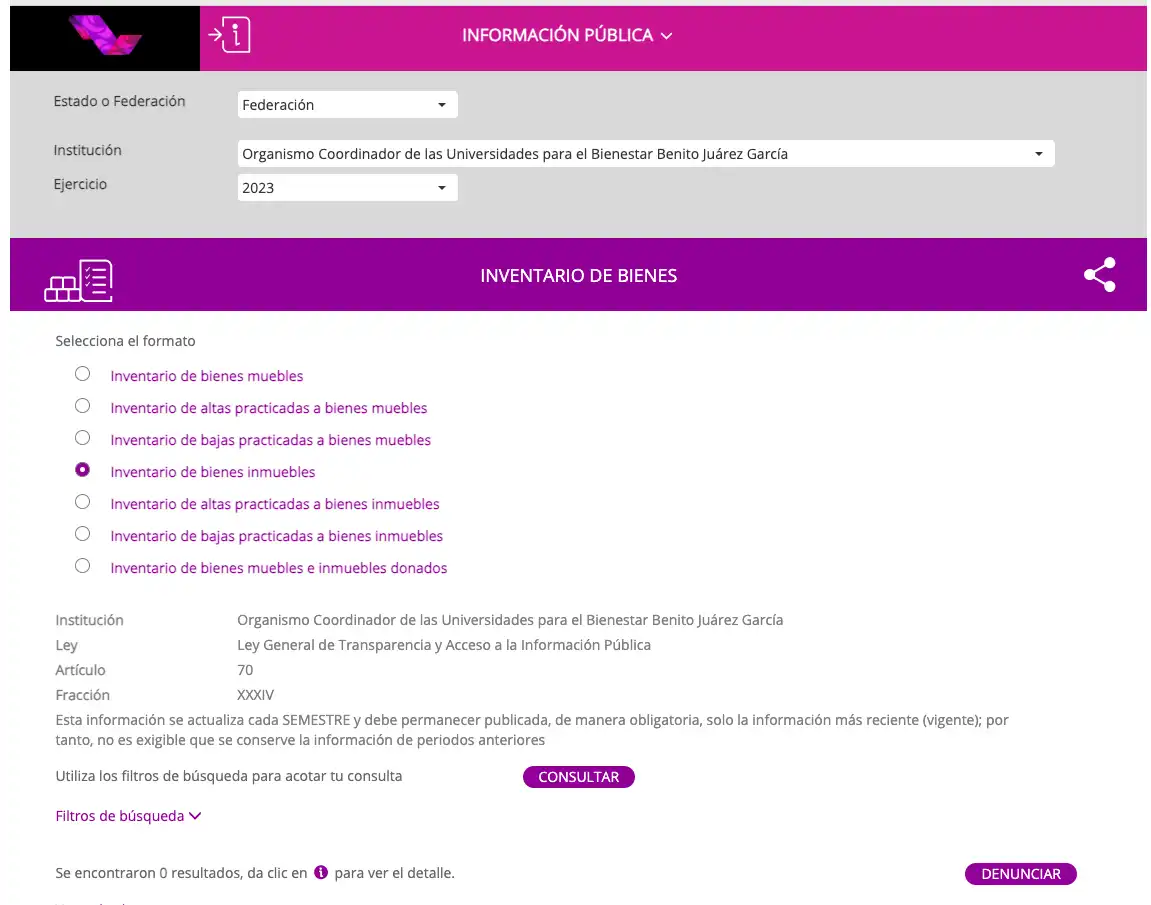Viewport: 1151px width, 905px height.
Task: Select the Inventario de bienes inmuebles radio
Action: [83, 470]
